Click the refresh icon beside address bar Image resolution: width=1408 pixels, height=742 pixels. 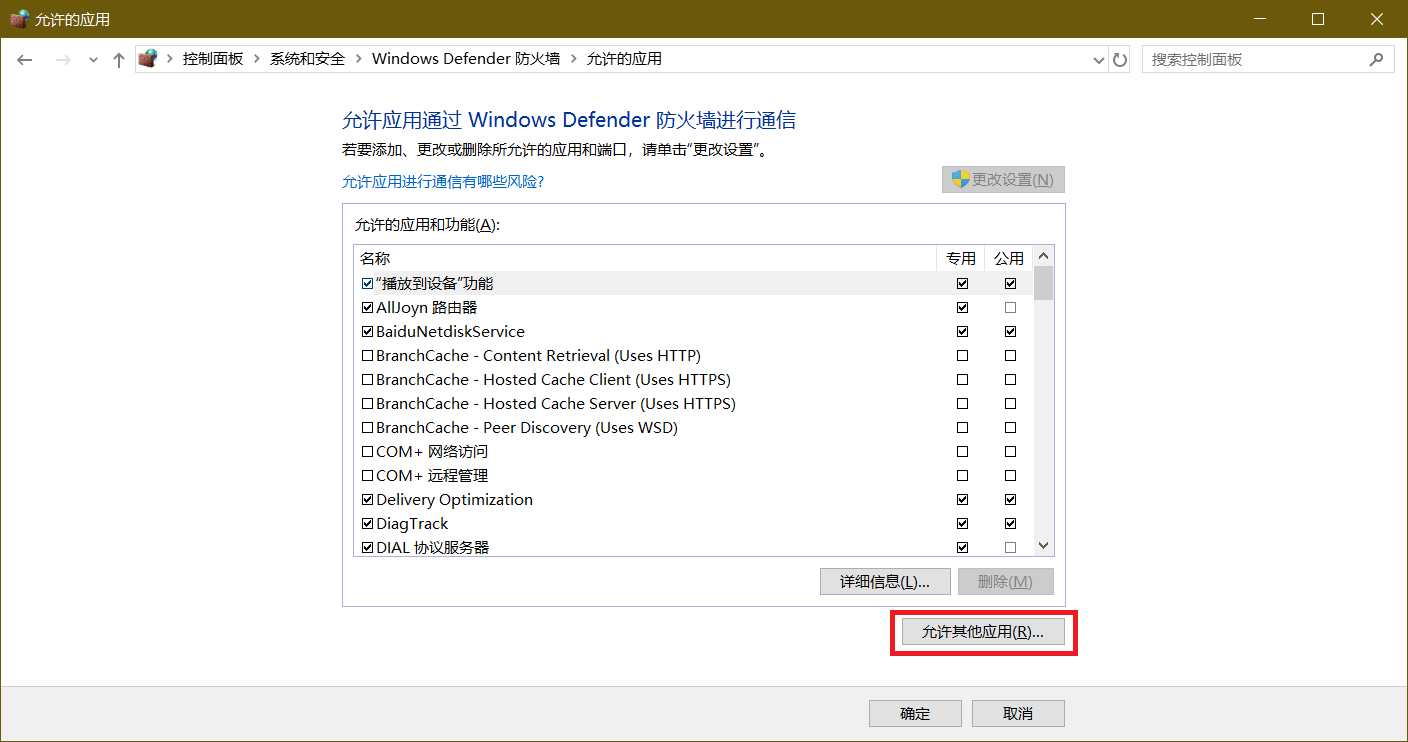(x=1120, y=60)
